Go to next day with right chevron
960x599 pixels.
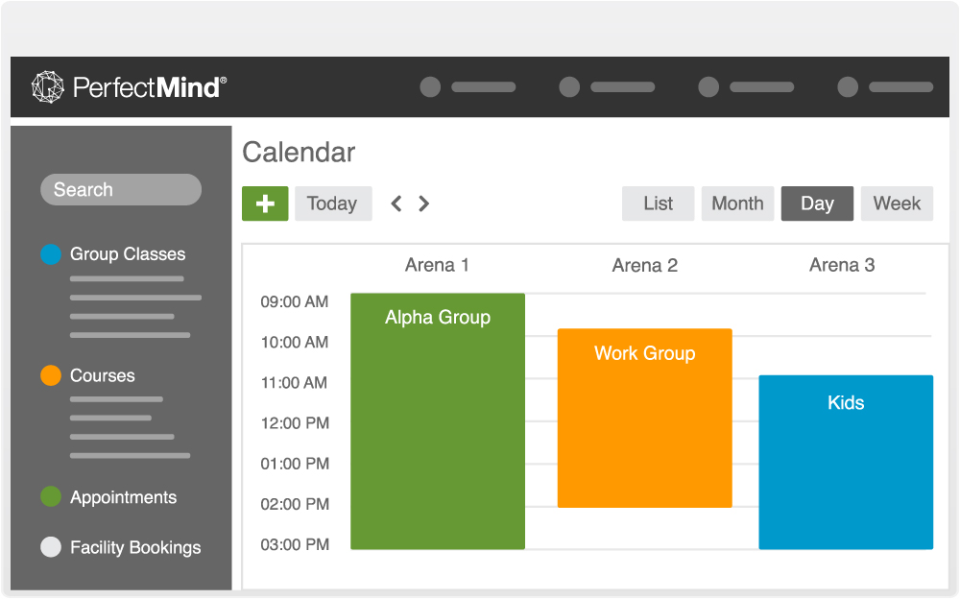click(x=424, y=204)
